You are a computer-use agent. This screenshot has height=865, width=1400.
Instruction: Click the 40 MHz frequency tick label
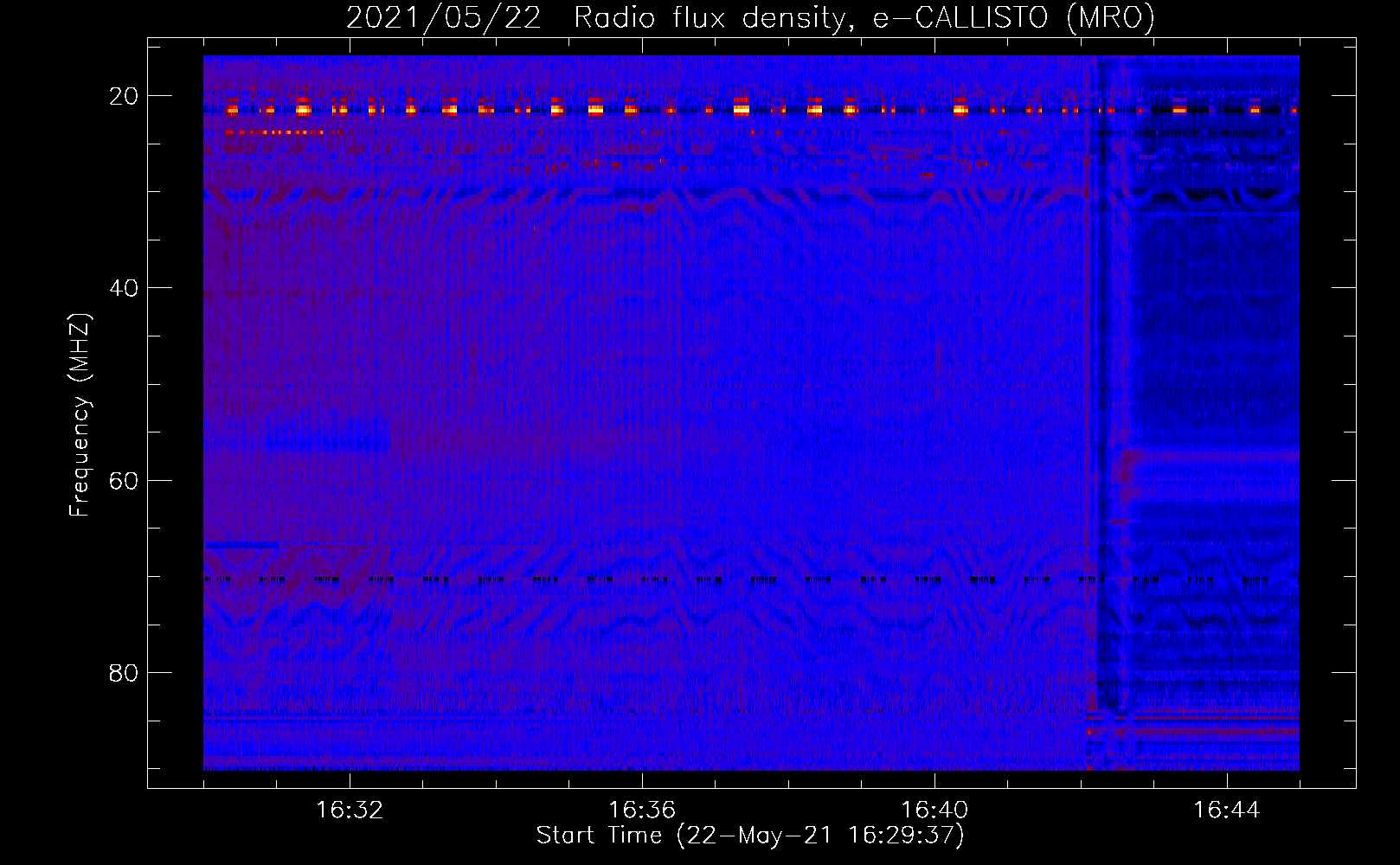click(x=124, y=288)
